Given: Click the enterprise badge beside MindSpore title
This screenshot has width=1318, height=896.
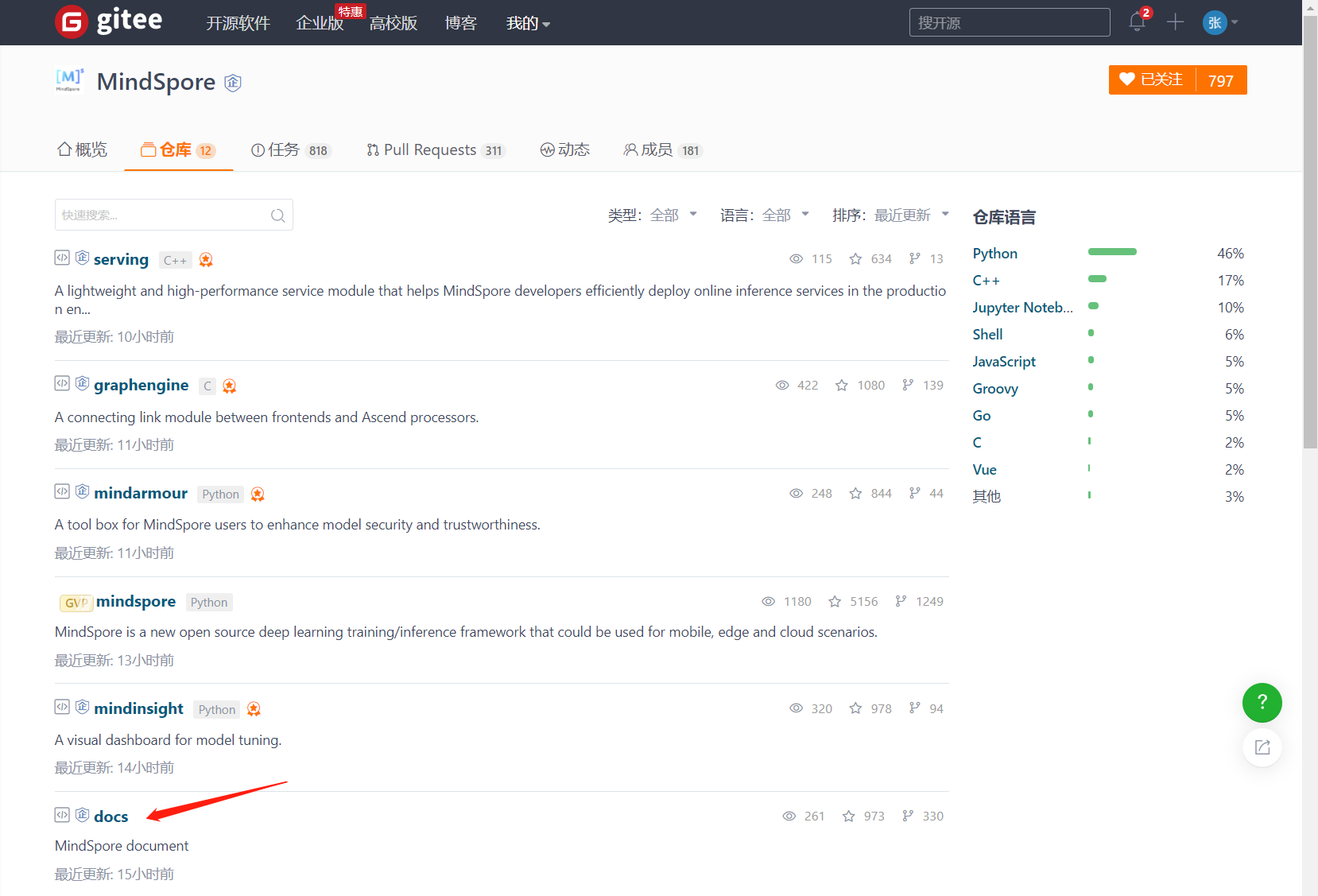Looking at the screenshot, I should point(233,83).
